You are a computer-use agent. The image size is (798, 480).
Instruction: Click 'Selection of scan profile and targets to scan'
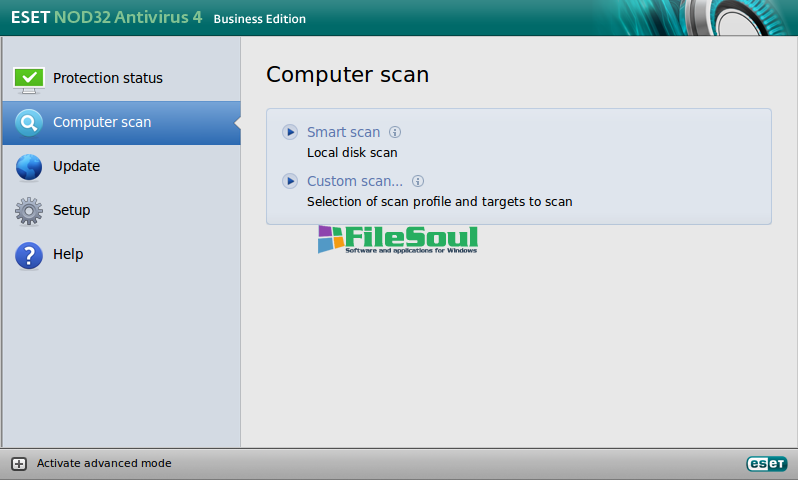click(x=440, y=202)
